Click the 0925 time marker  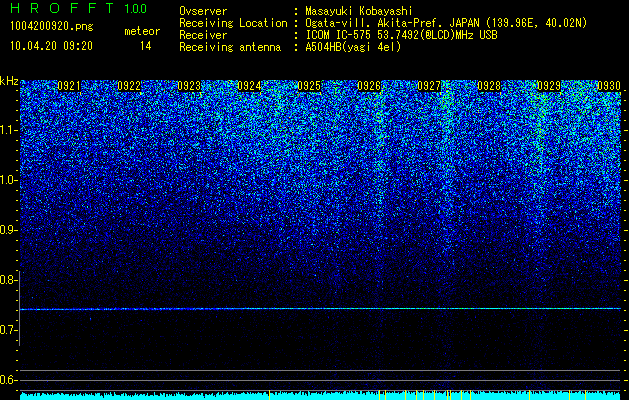tap(309, 86)
